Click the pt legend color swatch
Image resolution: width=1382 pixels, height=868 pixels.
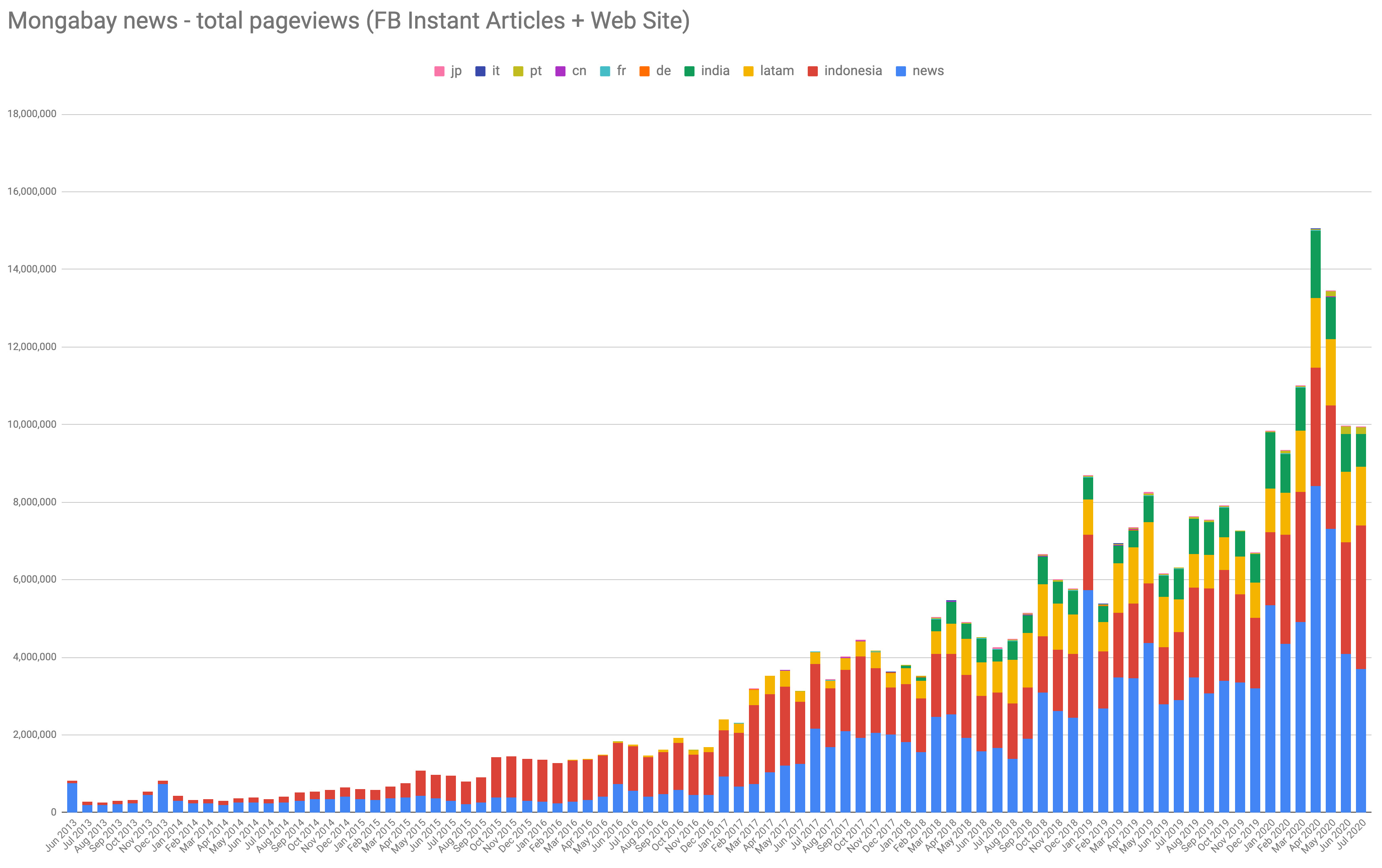click(x=518, y=71)
